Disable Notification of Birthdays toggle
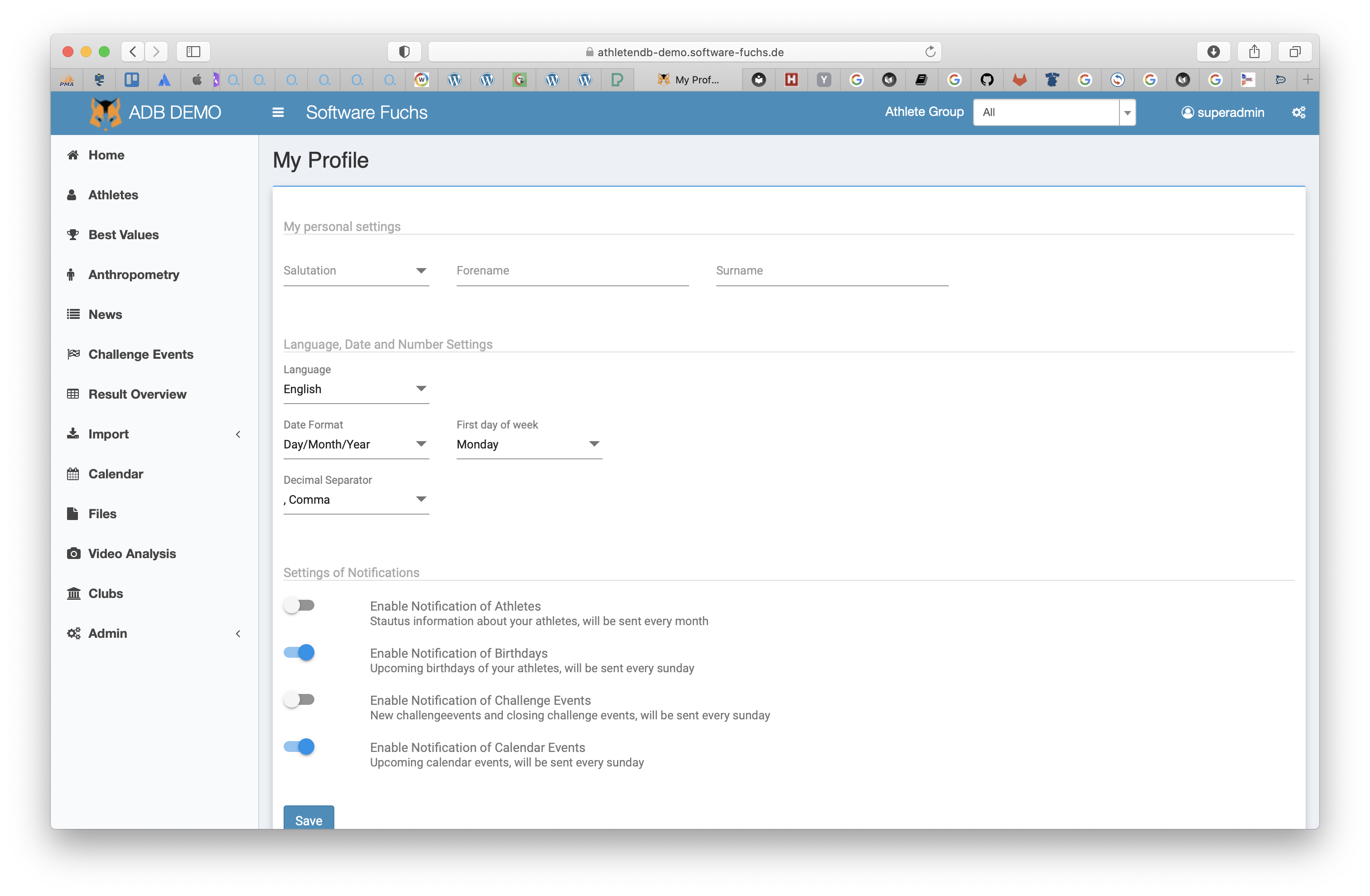 [x=299, y=653]
